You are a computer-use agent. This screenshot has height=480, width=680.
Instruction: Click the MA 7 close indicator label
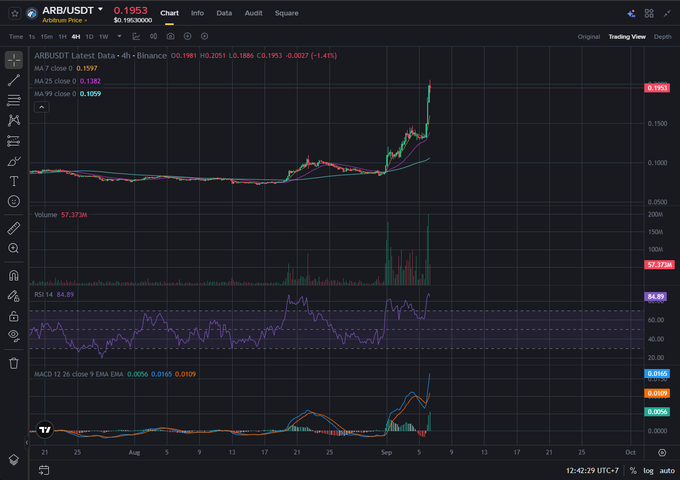(55, 69)
